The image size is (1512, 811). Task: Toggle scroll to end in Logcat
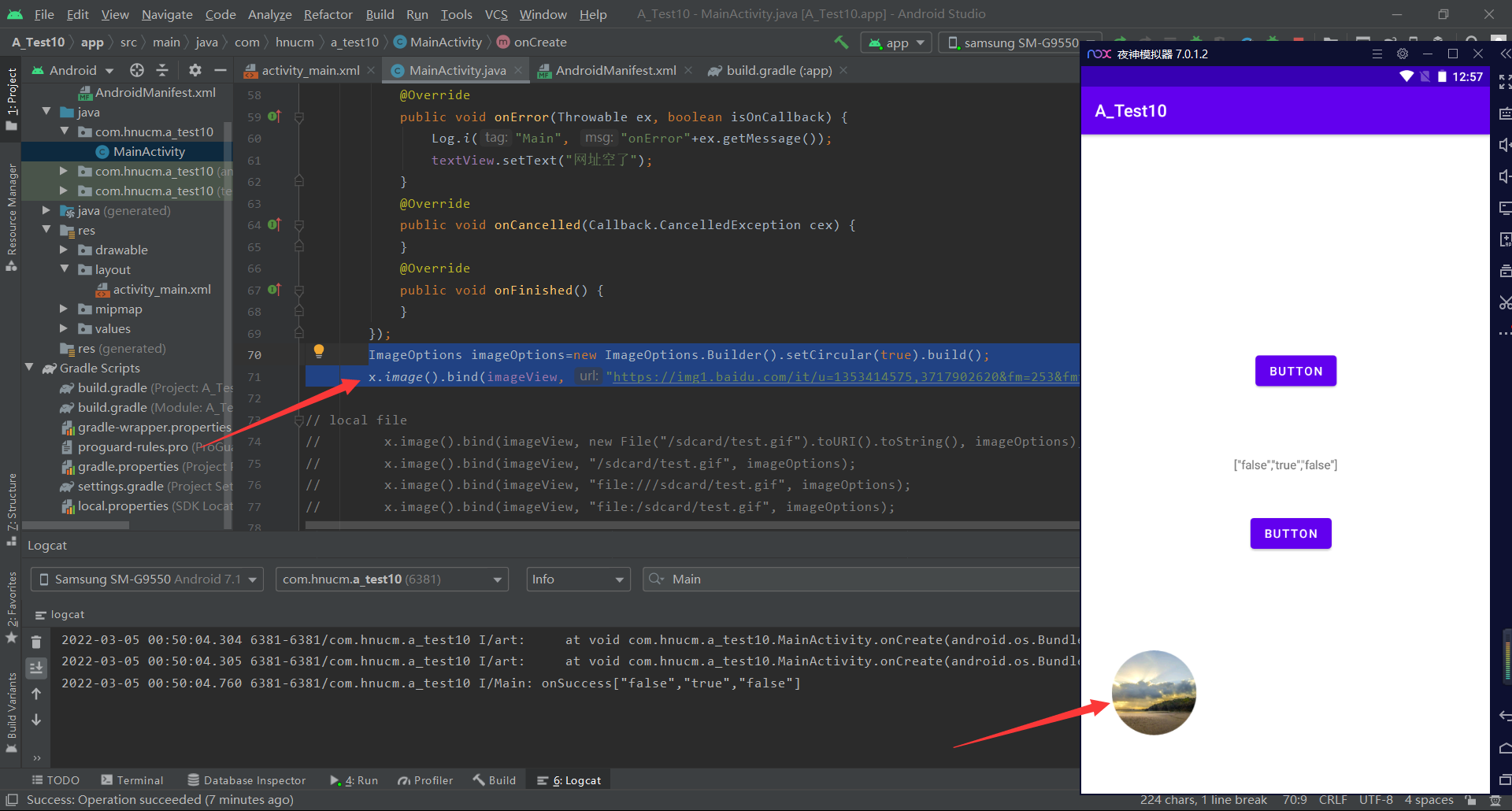36,668
